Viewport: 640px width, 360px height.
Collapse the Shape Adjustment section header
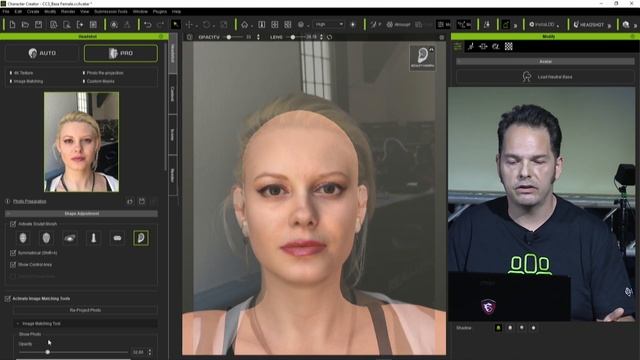[81, 213]
